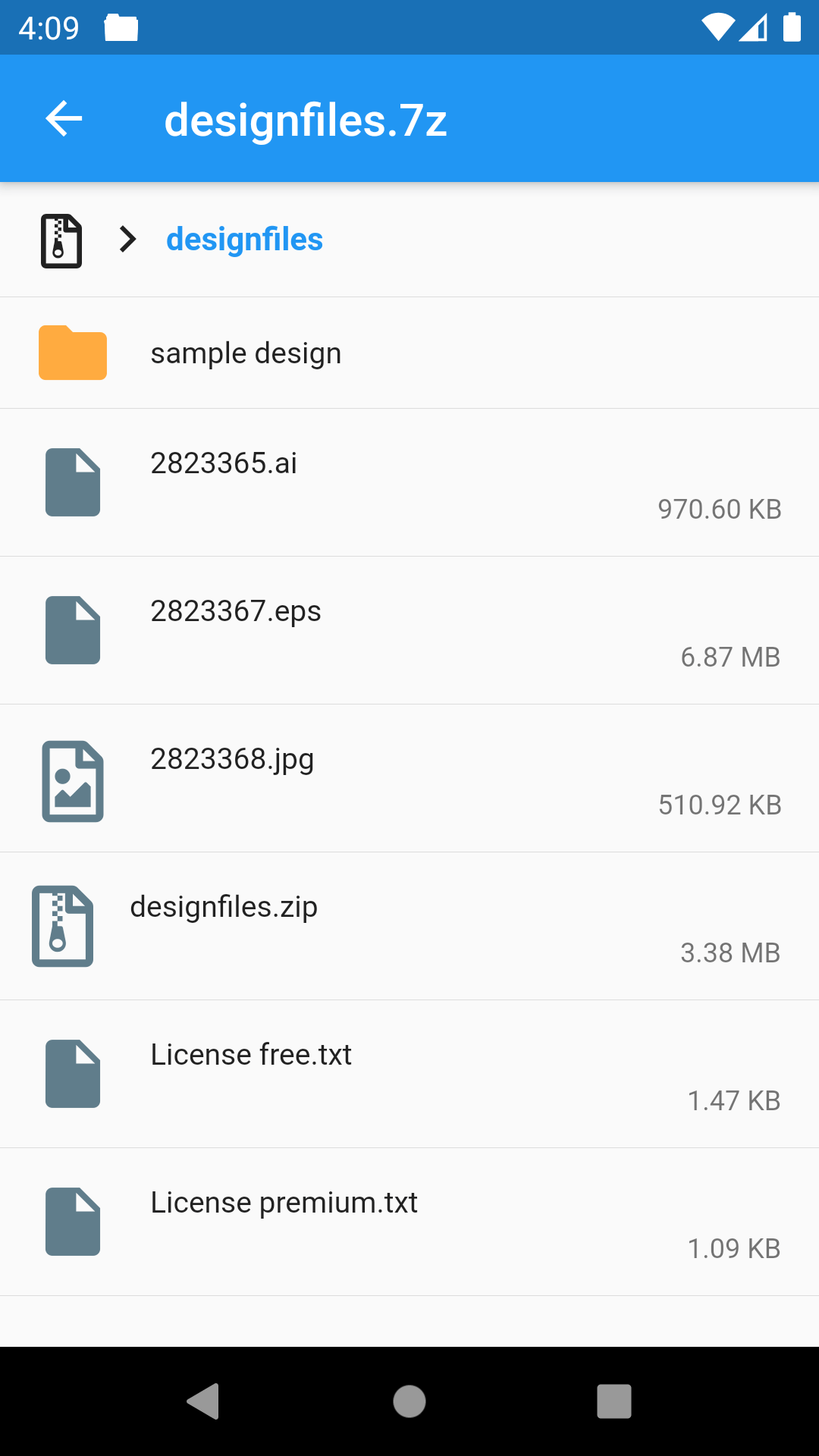Tap the 510.92 KB size label
Image resolution: width=819 pixels, height=1456 pixels.
coord(719,805)
